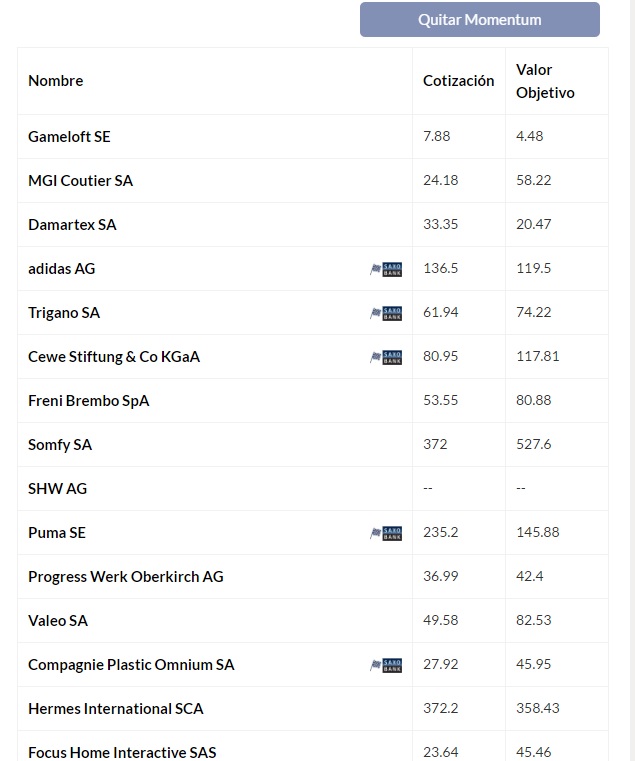Image resolution: width=635 pixels, height=761 pixels.
Task: Click the Saxo Bank icon beside Puma SE
Action: pyautogui.click(x=386, y=533)
